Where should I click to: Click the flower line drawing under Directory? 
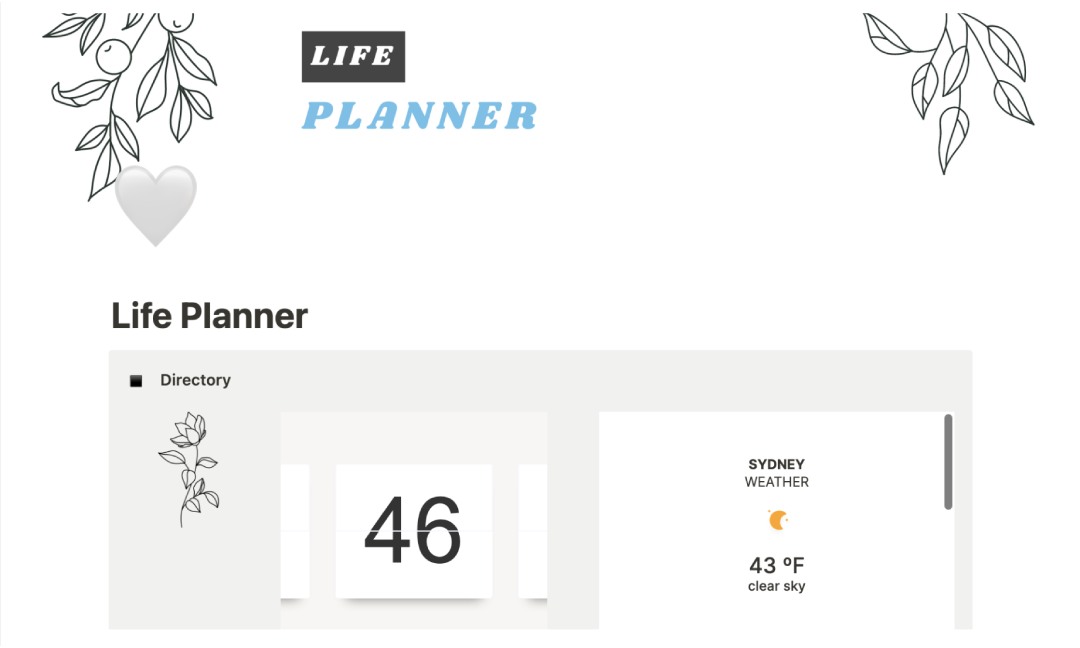188,468
